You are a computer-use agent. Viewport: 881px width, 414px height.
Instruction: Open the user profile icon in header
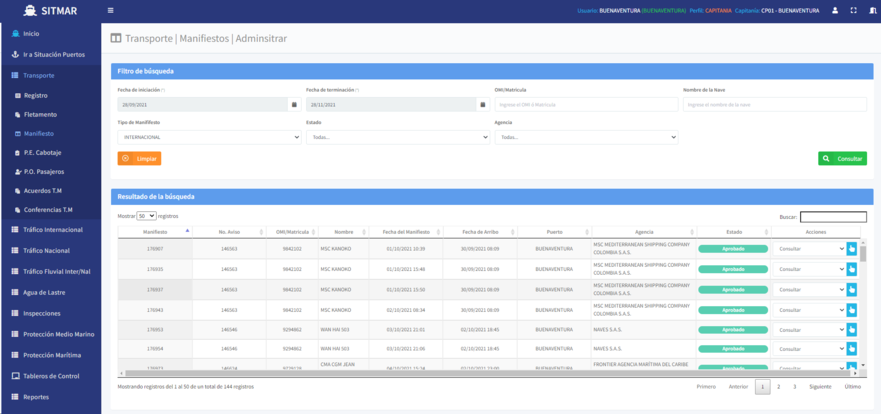[x=835, y=11]
